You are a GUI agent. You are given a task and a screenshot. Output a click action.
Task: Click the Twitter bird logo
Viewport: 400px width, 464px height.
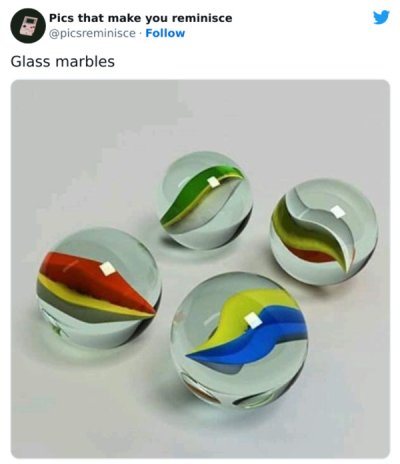381,17
